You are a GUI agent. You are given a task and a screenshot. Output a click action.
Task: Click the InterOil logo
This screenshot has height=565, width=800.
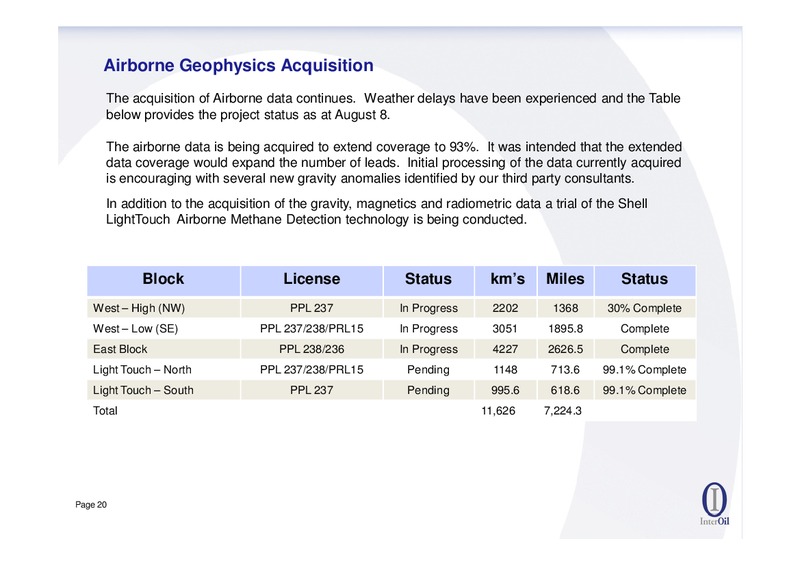pyautogui.click(x=714, y=504)
